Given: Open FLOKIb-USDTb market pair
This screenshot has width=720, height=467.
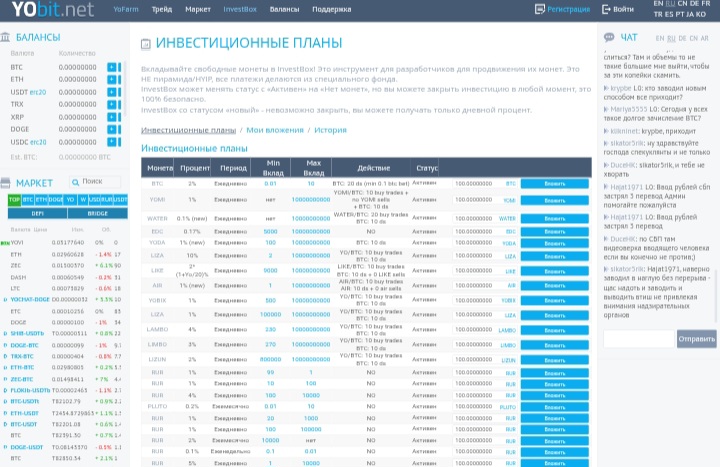Looking at the screenshot, I should (30, 390).
